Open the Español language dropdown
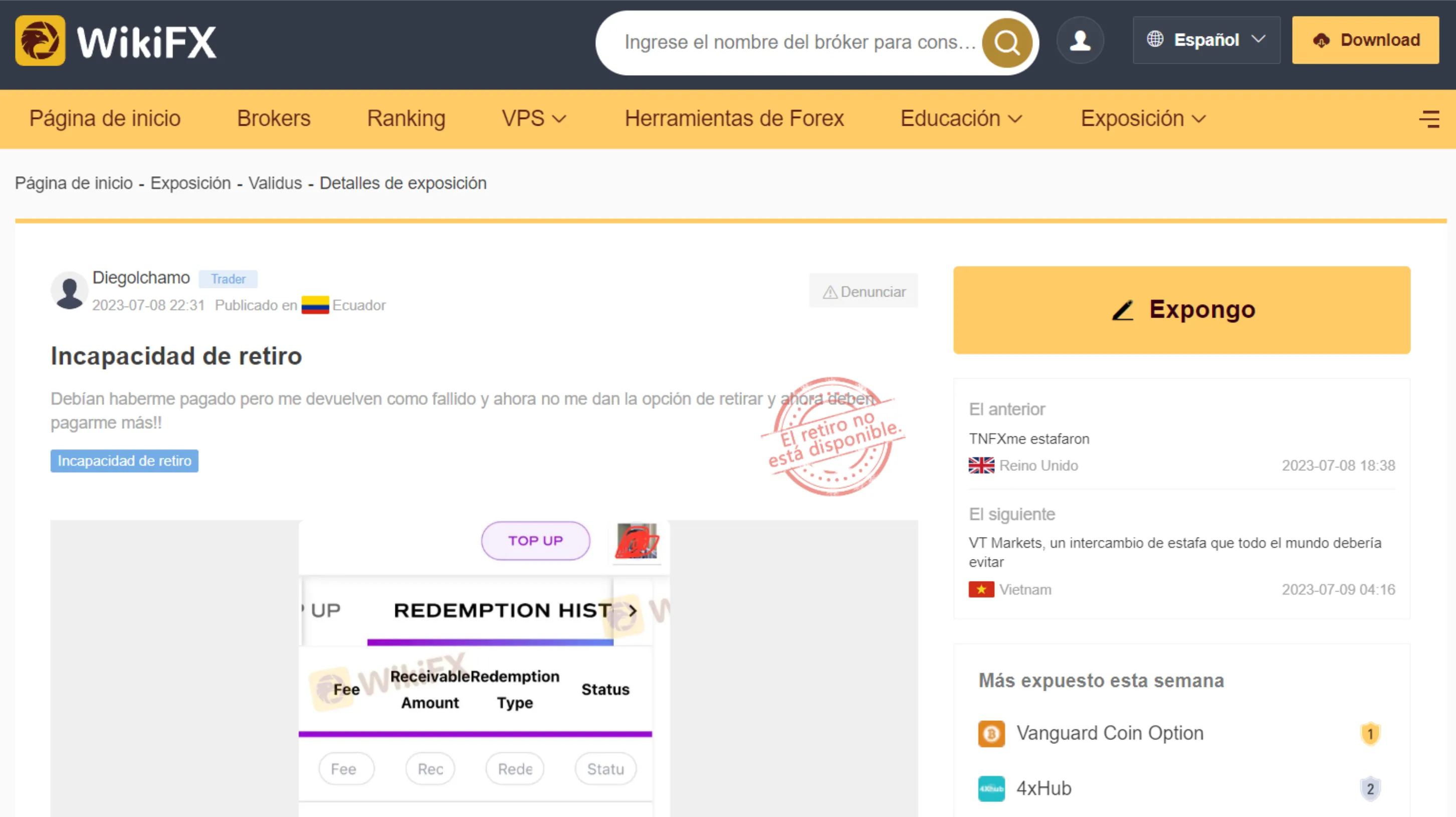1456x817 pixels. click(x=1206, y=40)
